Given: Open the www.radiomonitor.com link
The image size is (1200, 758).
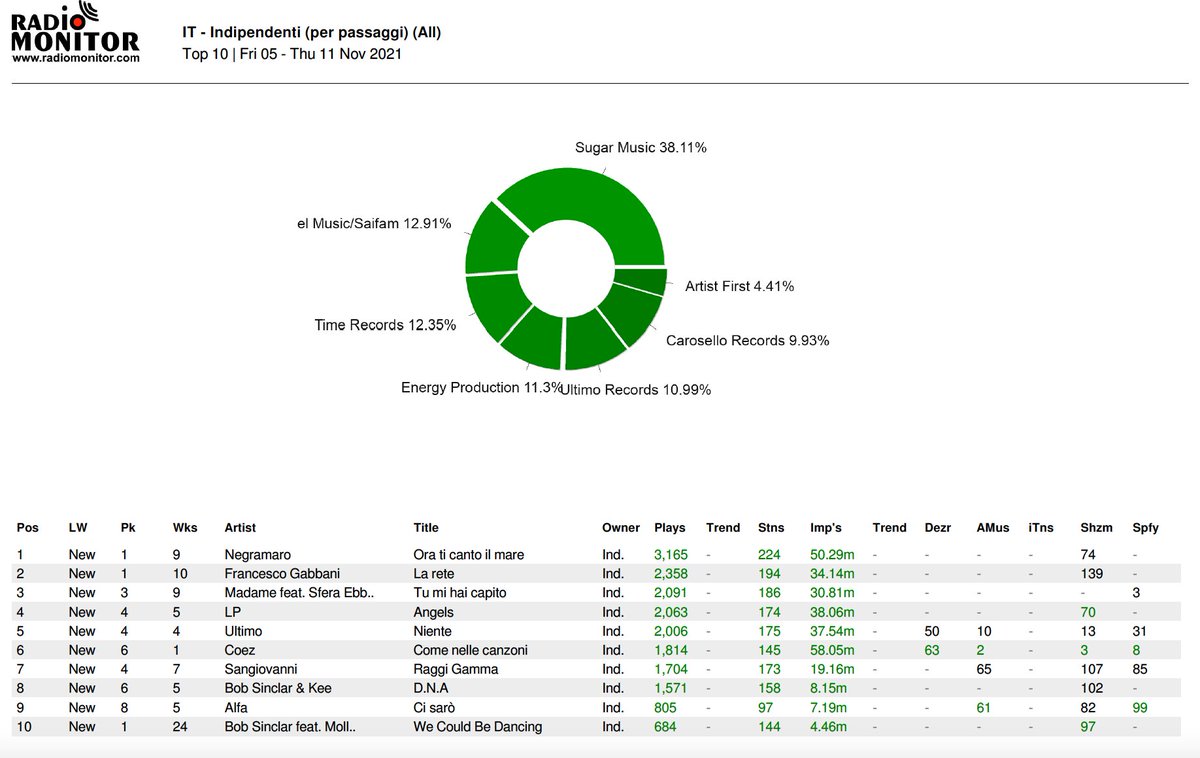Looking at the screenshot, I should [x=75, y=58].
